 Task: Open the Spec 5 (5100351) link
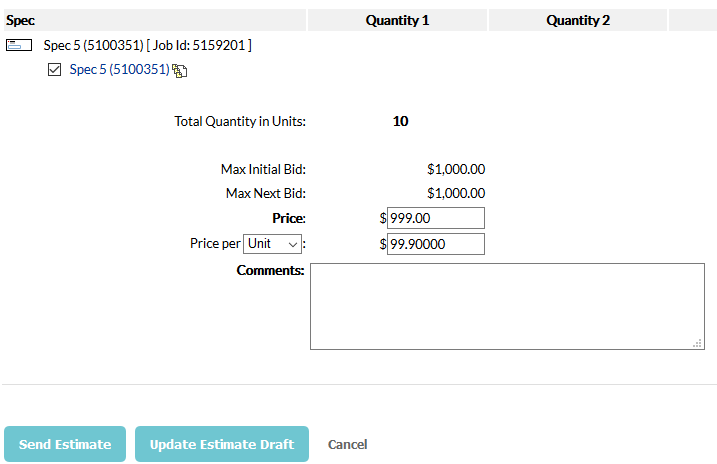pos(119,69)
